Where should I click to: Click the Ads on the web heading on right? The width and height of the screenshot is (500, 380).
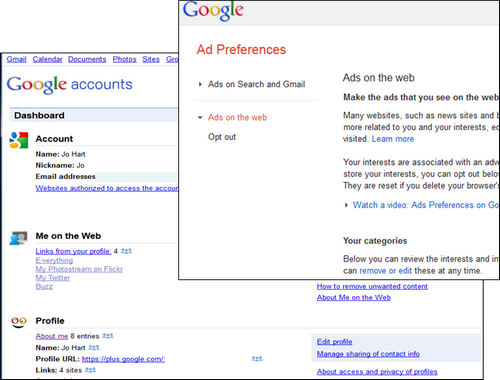tap(379, 78)
